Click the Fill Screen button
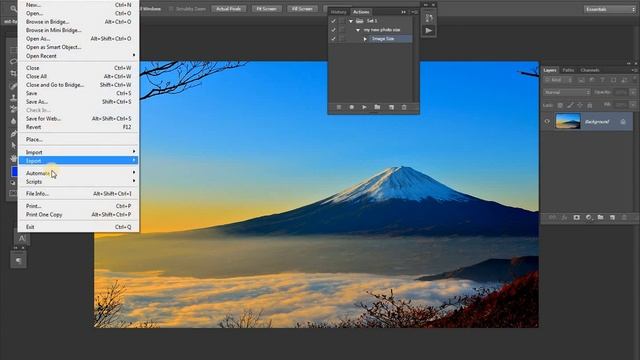This screenshot has height=360, width=640. [302, 9]
